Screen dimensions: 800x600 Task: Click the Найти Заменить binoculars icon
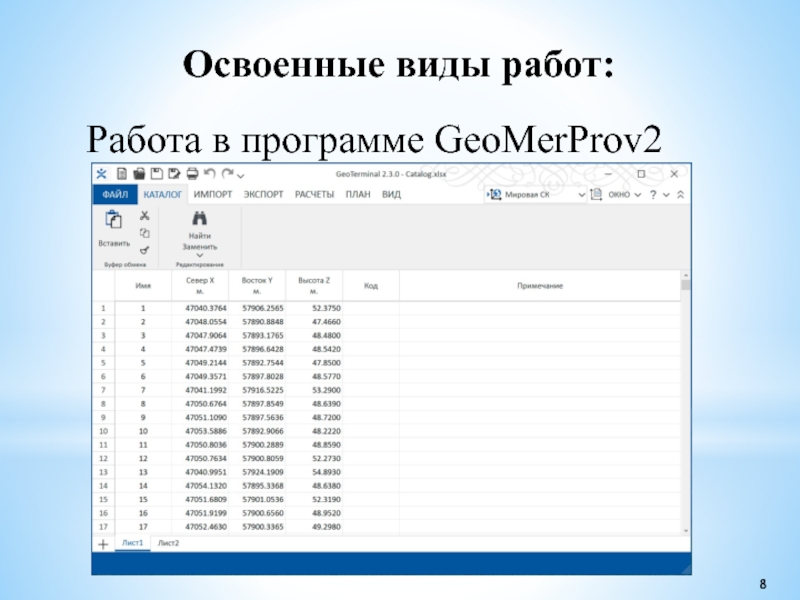click(199, 218)
